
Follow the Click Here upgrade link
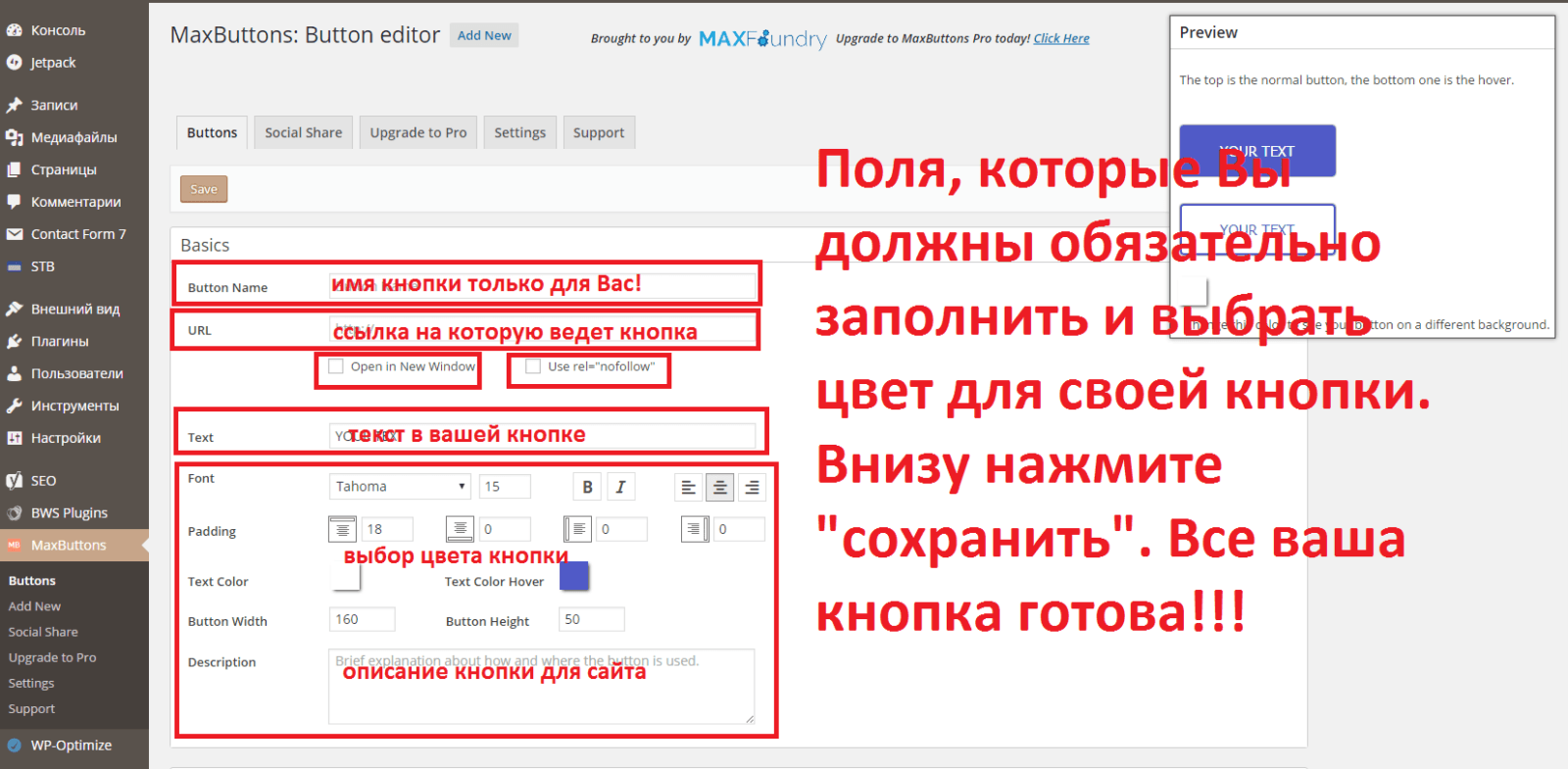pyautogui.click(x=1061, y=38)
